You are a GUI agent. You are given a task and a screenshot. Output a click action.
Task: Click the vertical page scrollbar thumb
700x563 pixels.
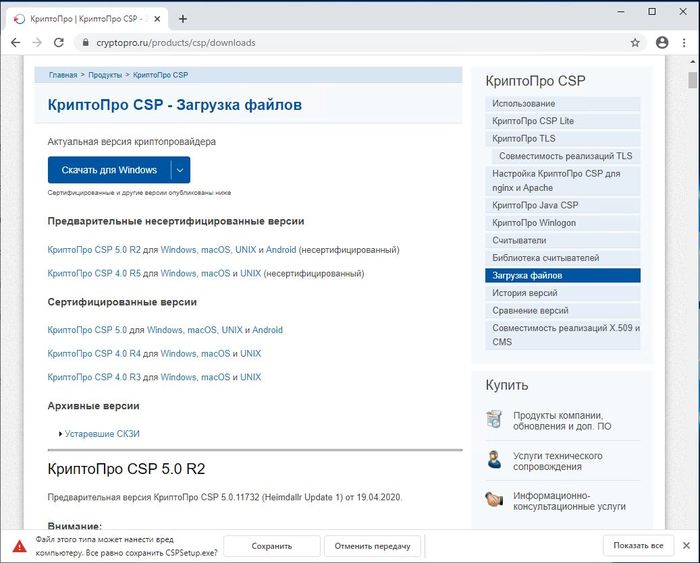[x=692, y=80]
